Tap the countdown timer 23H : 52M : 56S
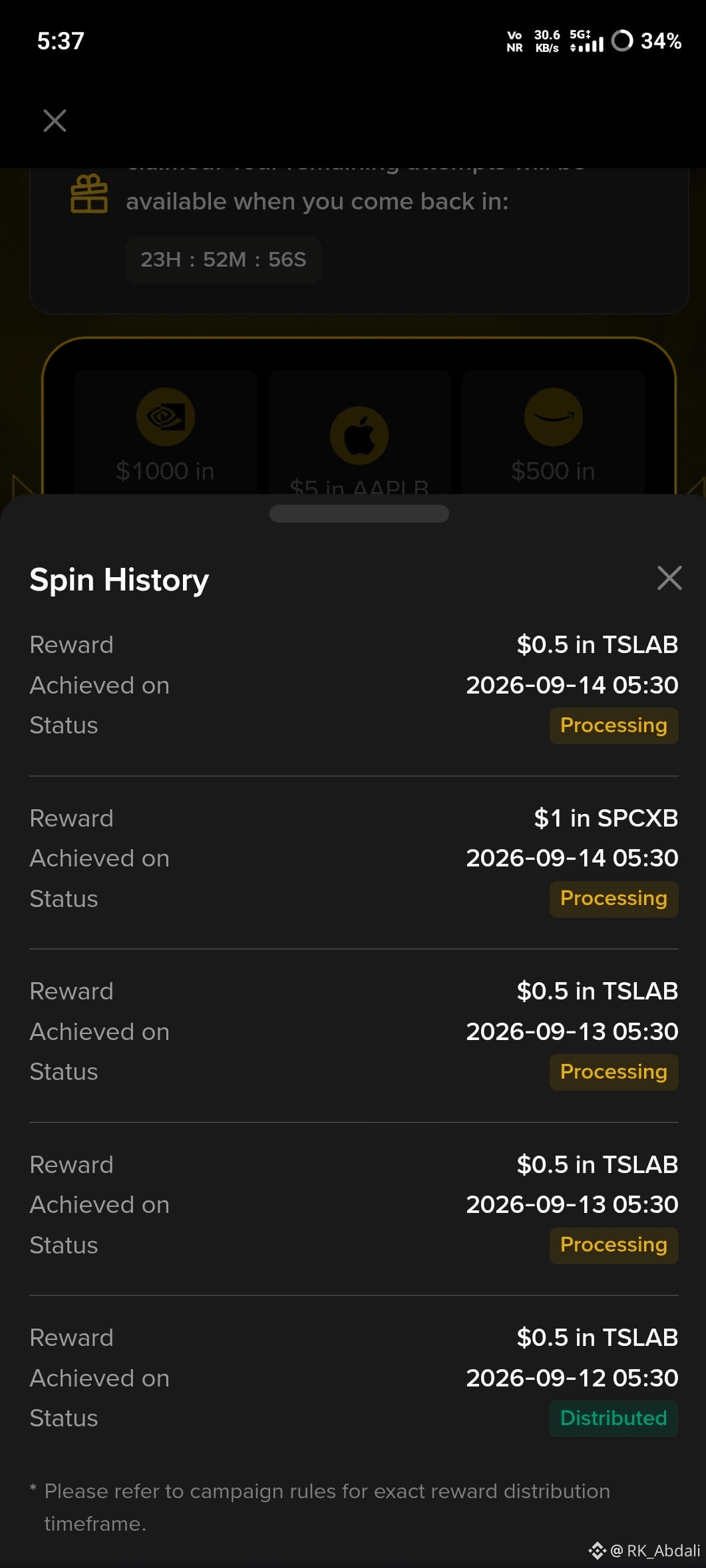 click(224, 259)
